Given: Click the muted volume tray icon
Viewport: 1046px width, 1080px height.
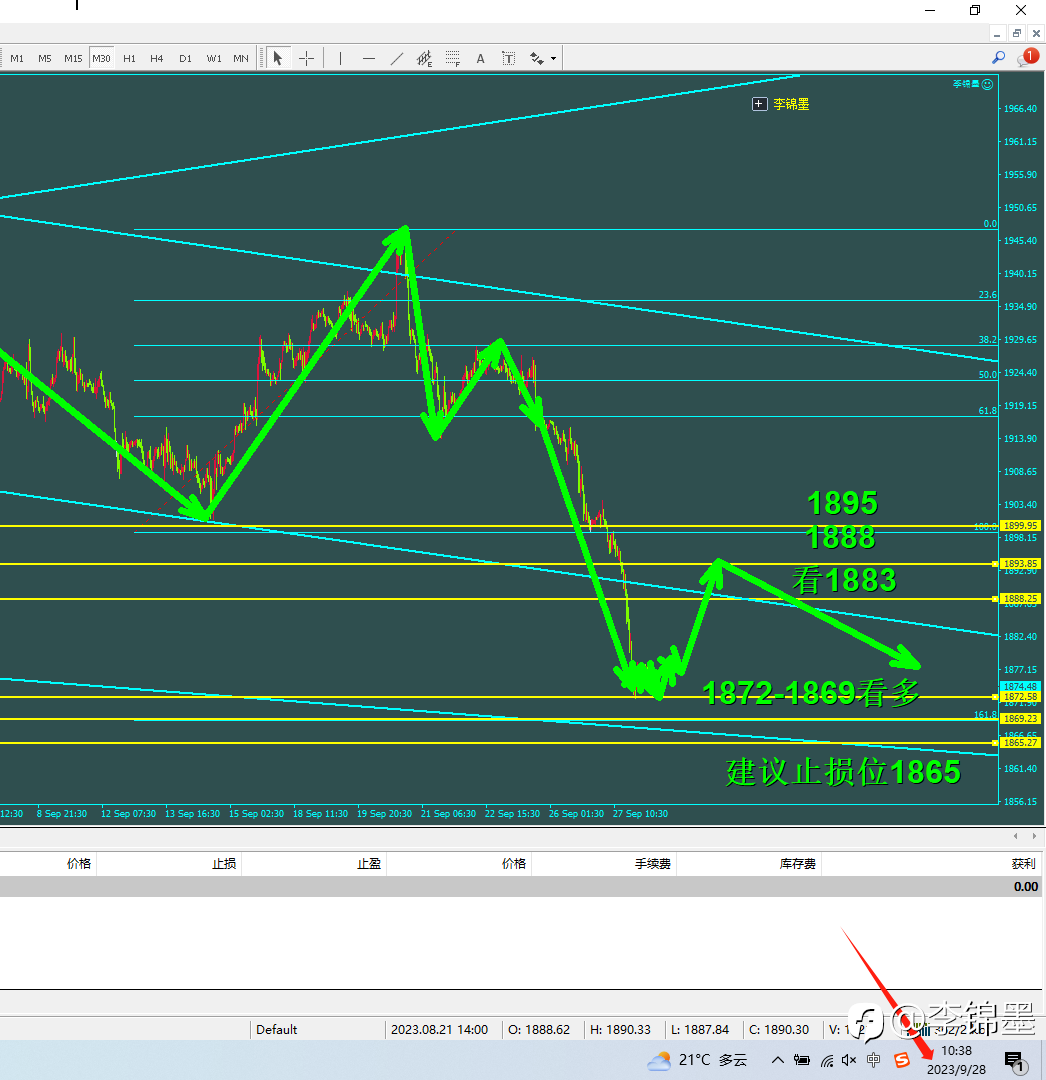Looking at the screenshot, I should click(849, 1060).
